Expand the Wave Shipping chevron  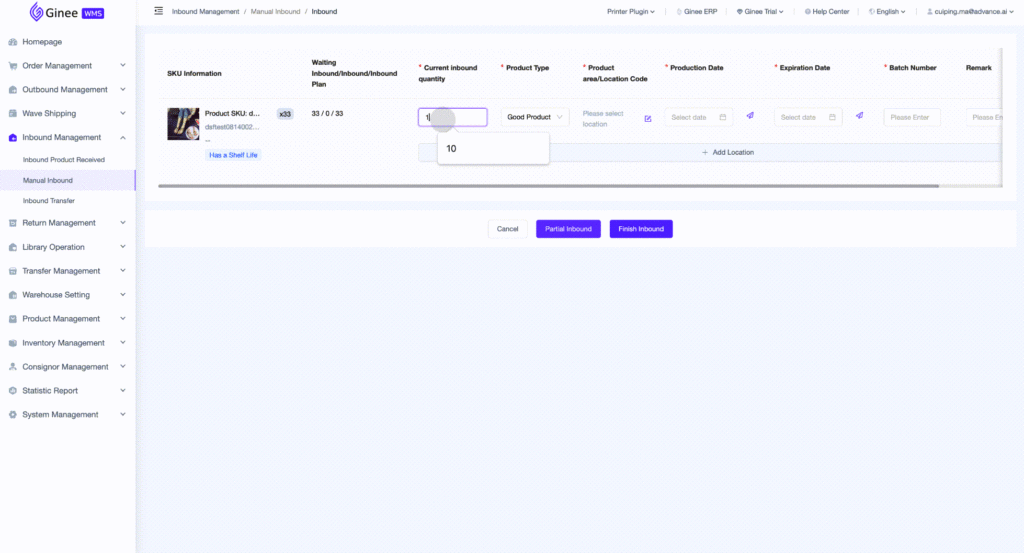123,114
